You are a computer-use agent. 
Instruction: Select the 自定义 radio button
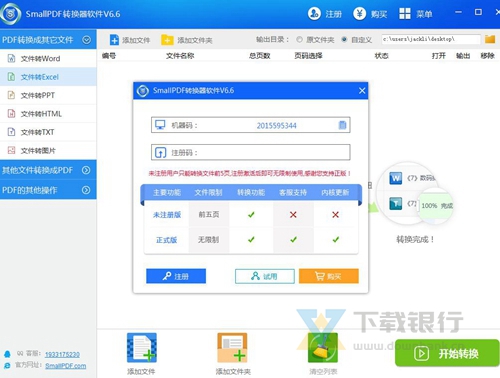[x=344, y=39]
